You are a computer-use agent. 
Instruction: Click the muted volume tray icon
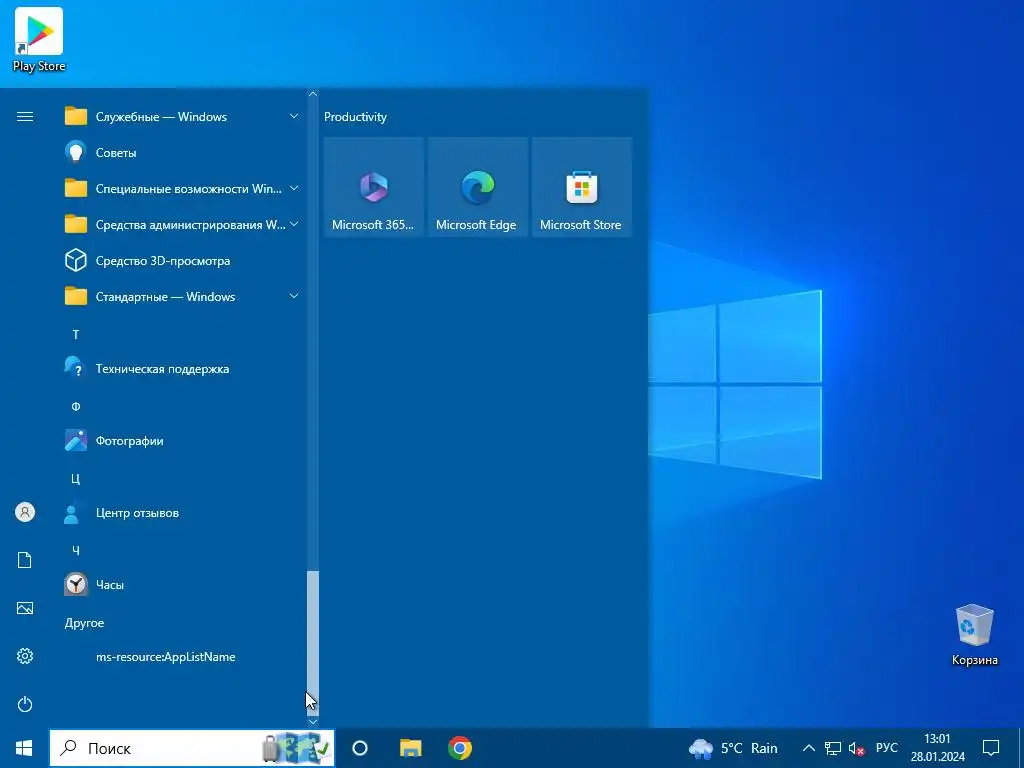[856, 748]
